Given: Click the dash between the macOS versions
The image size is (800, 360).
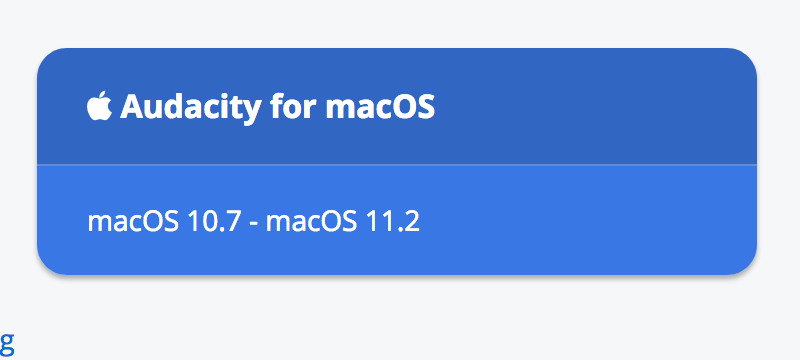Looking at the screenshot, I should coord(253,224).
